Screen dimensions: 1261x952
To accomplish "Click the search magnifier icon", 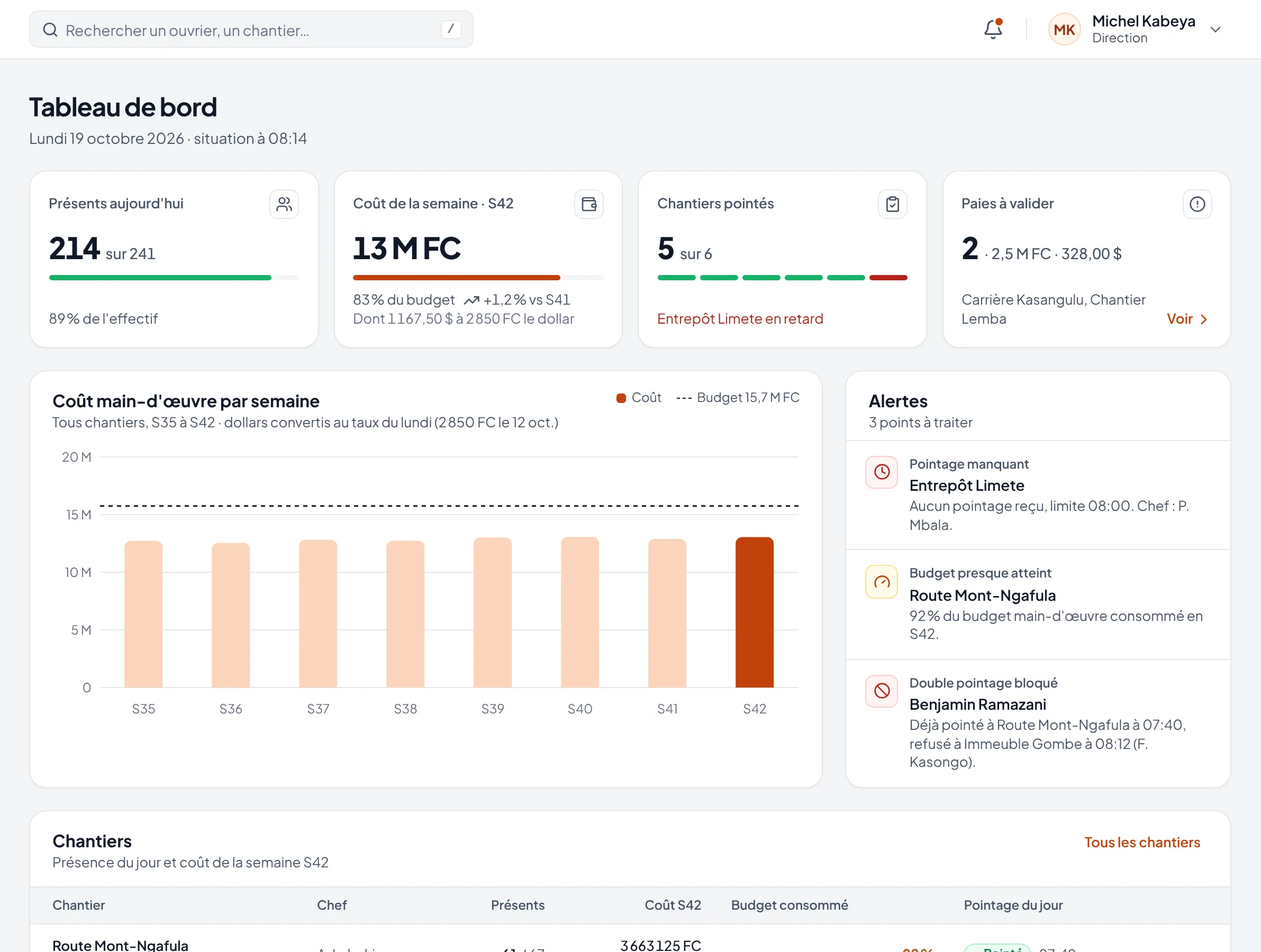I will pos(50,30).
